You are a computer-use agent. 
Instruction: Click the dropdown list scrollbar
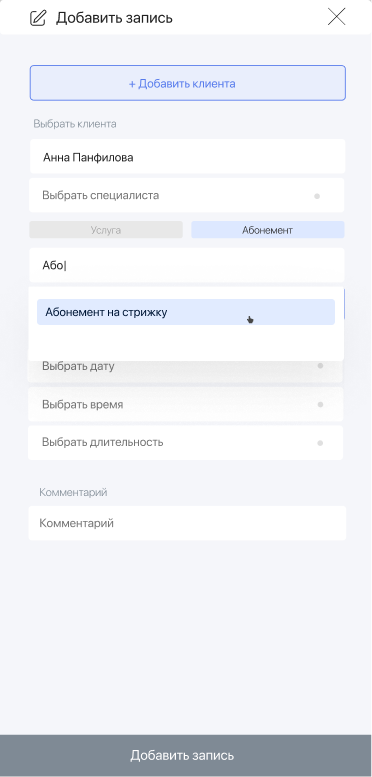[344, 303]
